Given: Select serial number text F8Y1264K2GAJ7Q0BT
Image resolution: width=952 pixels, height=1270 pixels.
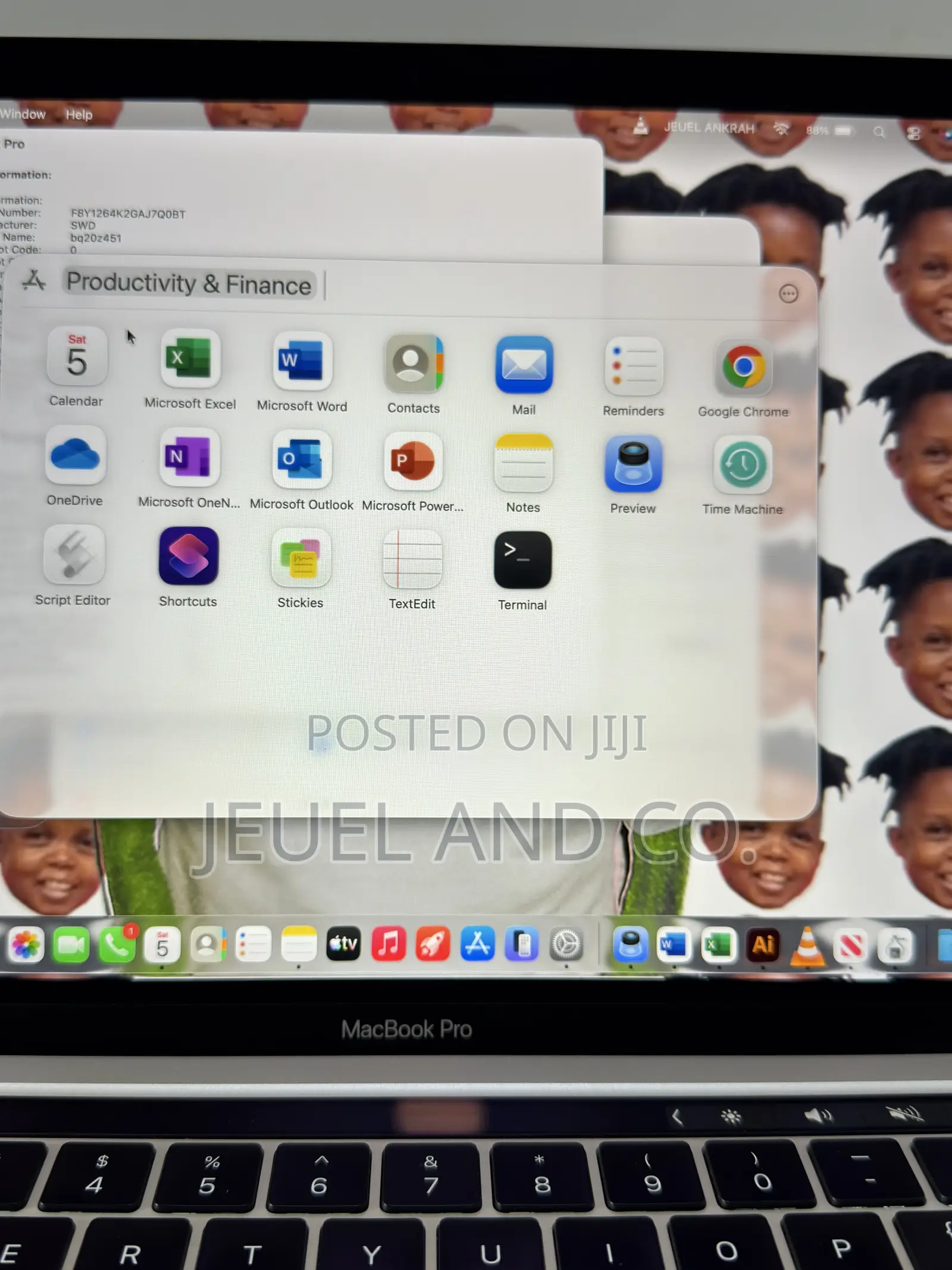Looking at the screenshot, I should pos(128,214).
